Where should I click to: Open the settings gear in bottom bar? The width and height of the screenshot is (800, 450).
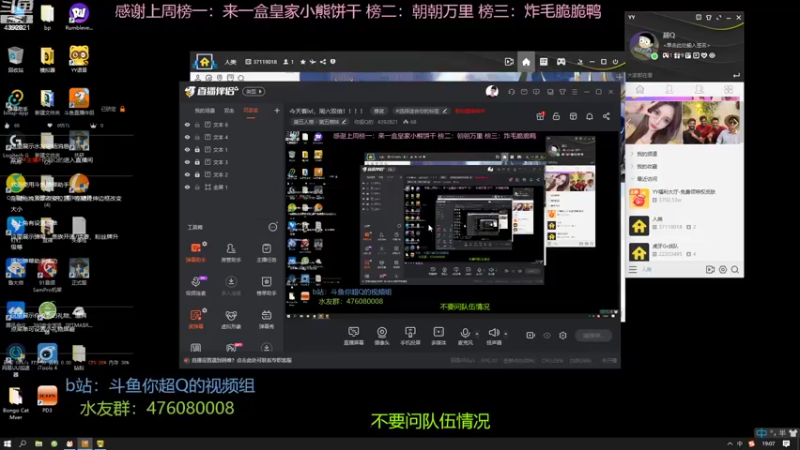[x=563, y=335]
